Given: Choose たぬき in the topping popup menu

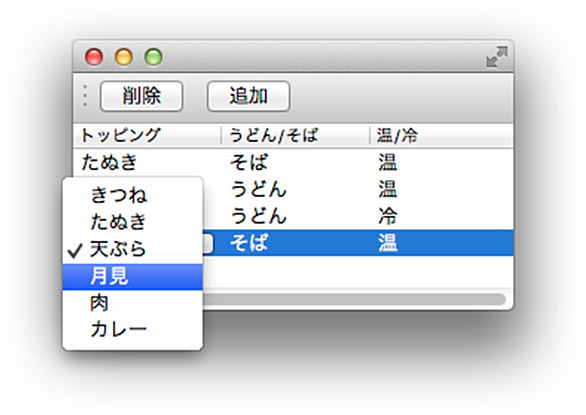Looking at the screenshot, I should coord(133,222).
